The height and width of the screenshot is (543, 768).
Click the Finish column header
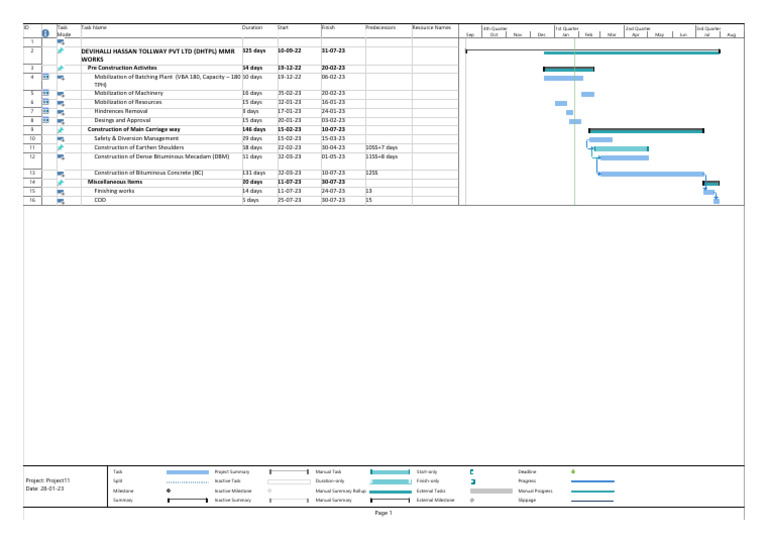(x=329, y=27)
